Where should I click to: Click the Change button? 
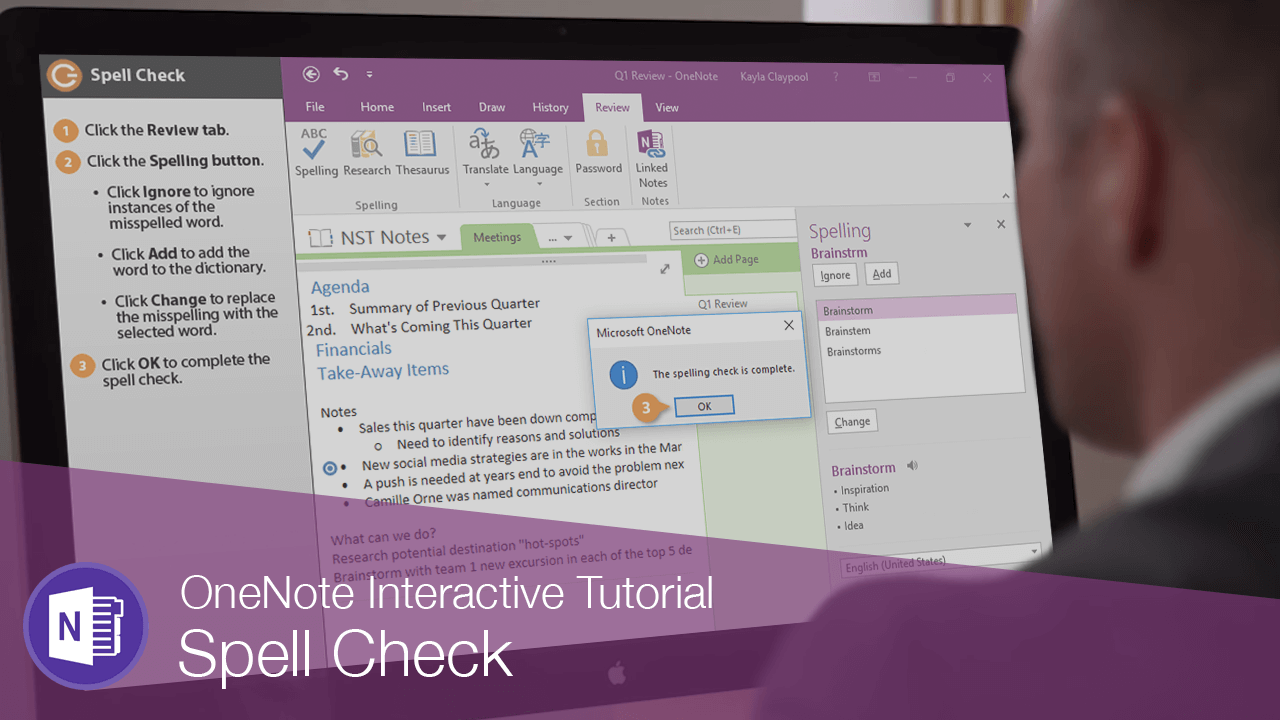tap(852, 421)
